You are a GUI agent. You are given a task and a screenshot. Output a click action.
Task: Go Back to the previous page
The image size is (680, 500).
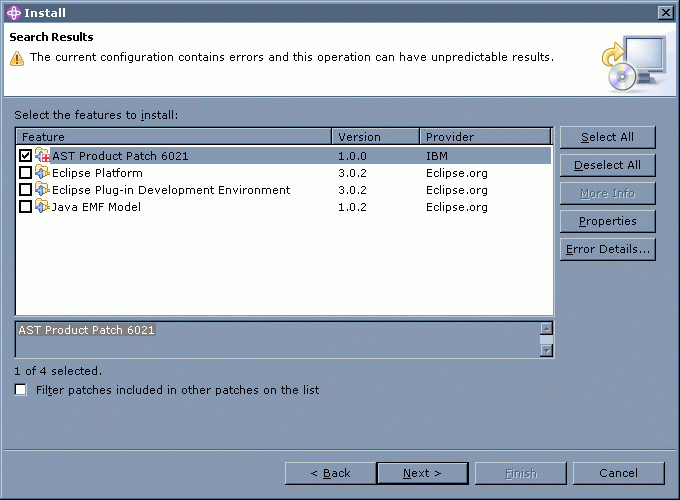(x=330, y=473)
